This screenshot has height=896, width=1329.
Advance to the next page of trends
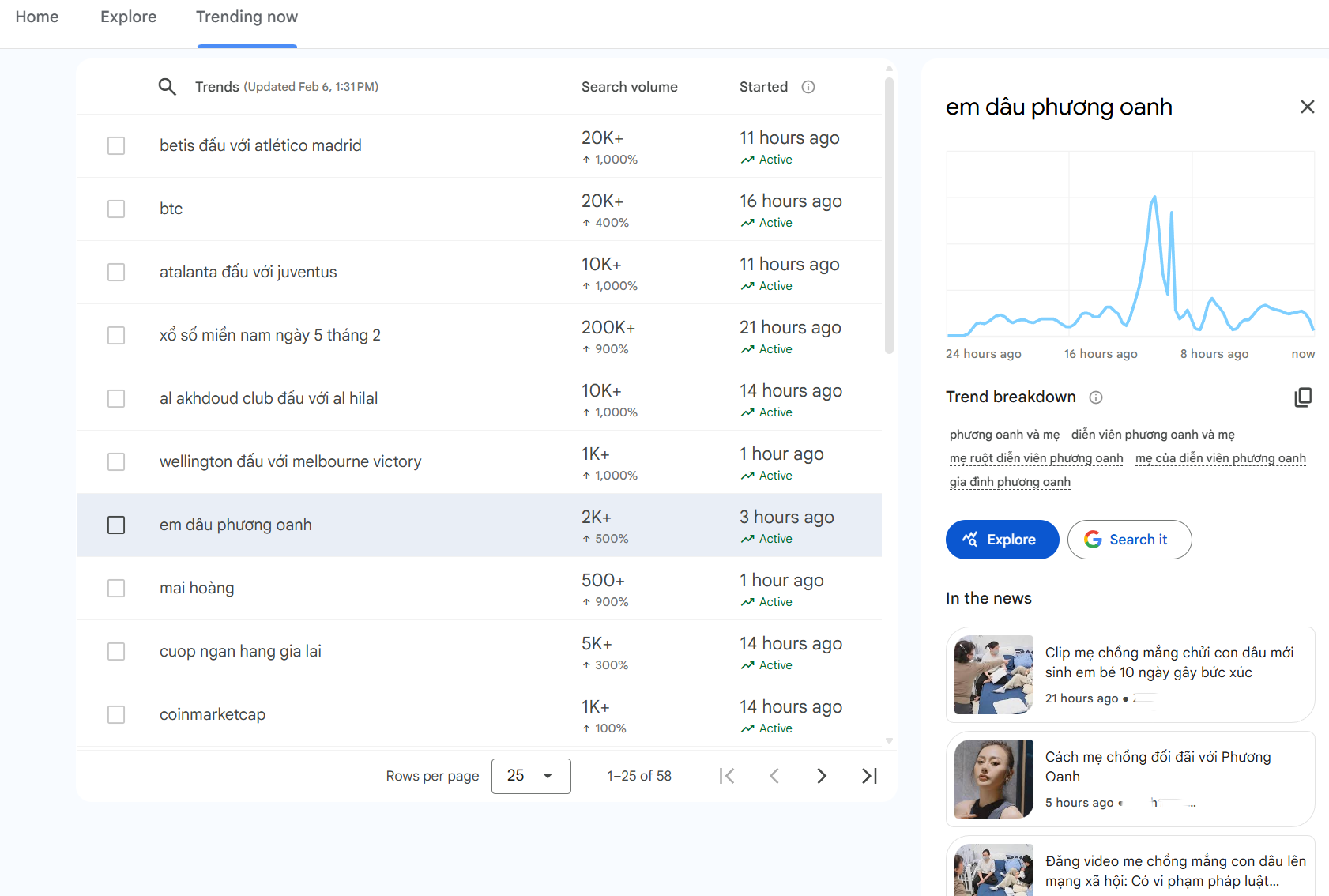coord(822,776)
